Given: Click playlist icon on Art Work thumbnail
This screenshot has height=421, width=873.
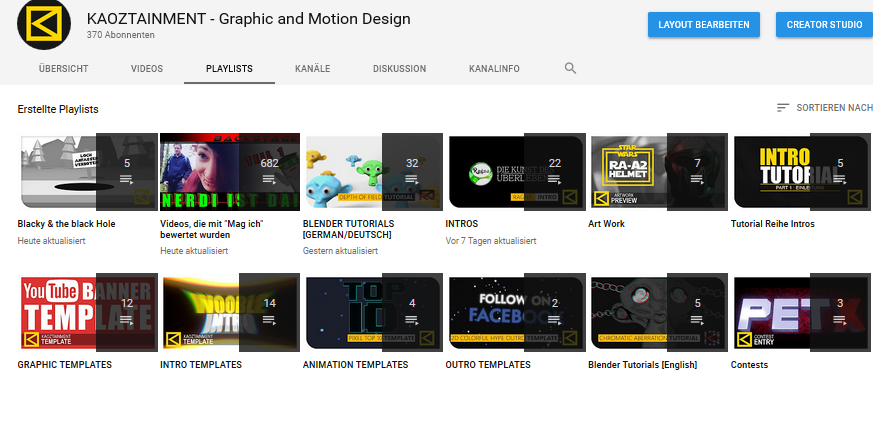Looking at the screenshot, I should tap(697, 179).
